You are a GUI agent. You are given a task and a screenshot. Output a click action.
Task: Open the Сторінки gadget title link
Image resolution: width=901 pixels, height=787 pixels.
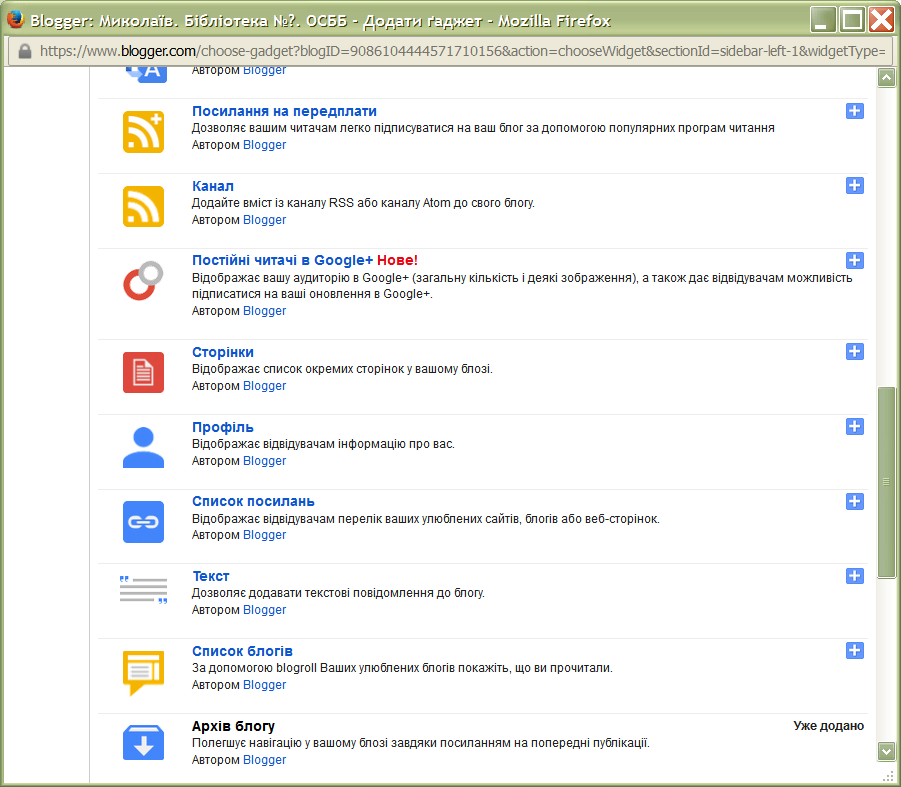pos(222,352)
